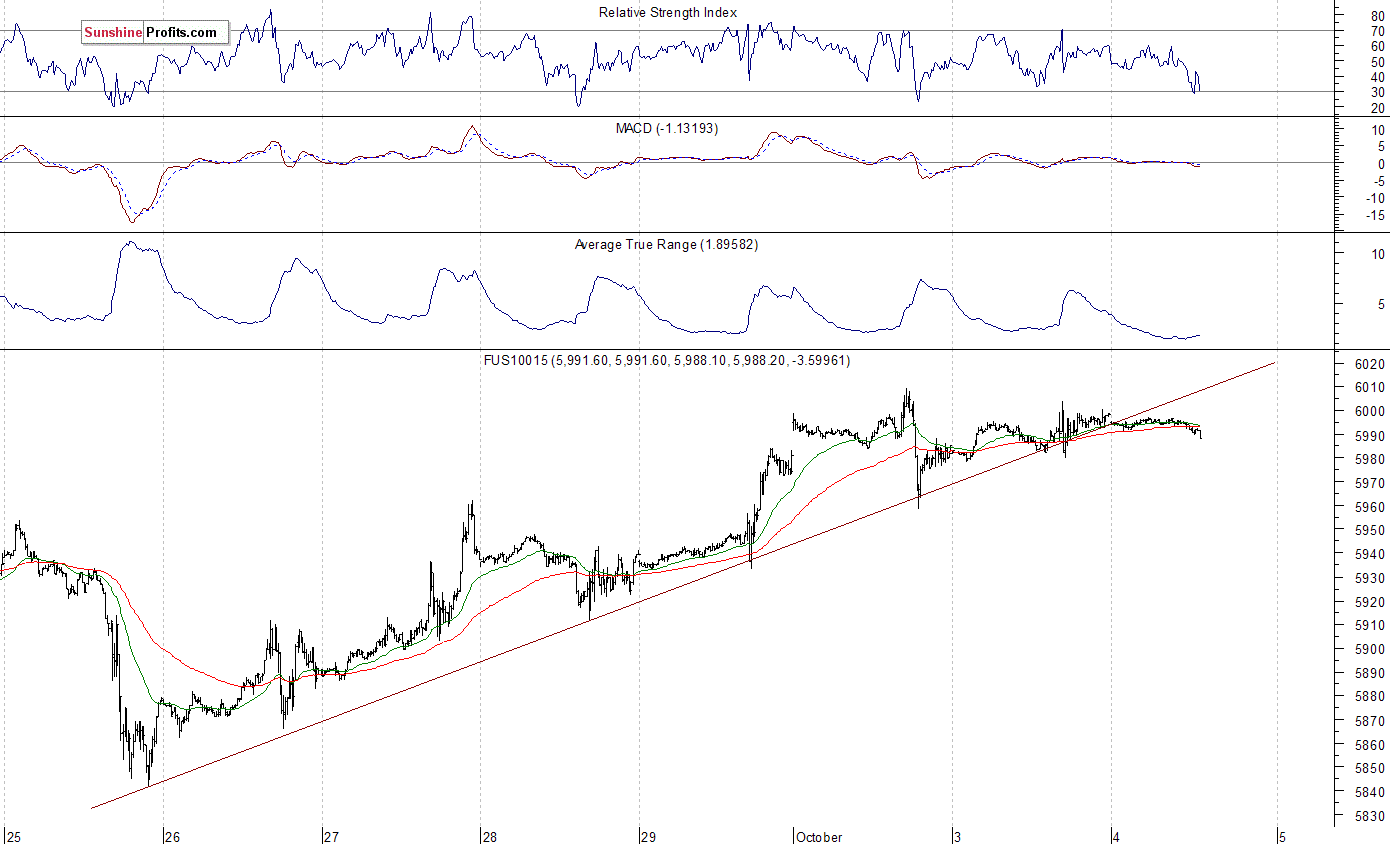Click the date label 28
The height and width of the screenshot is (844, 1390).
pos(490,837)
